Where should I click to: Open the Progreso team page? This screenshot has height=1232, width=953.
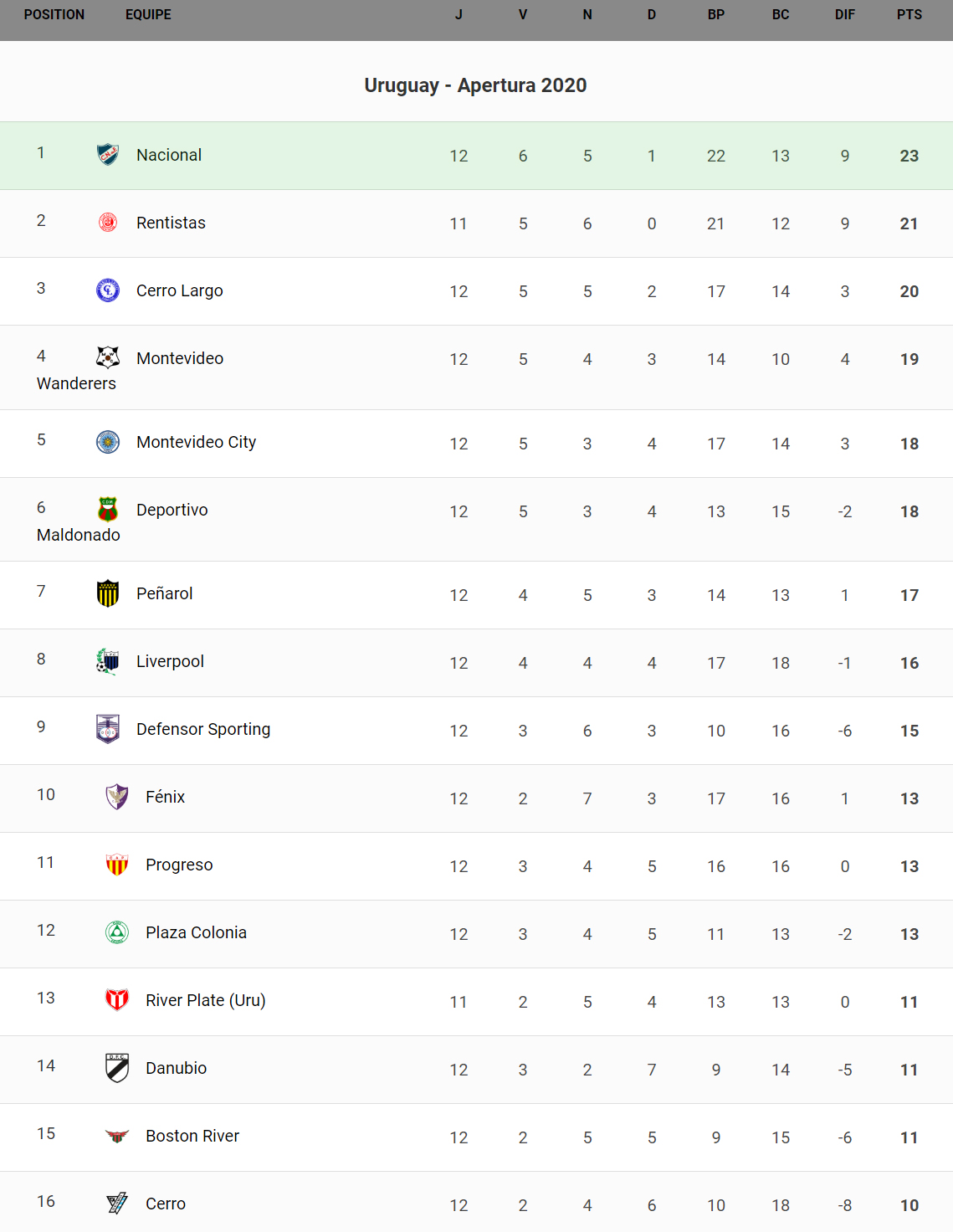179,865
